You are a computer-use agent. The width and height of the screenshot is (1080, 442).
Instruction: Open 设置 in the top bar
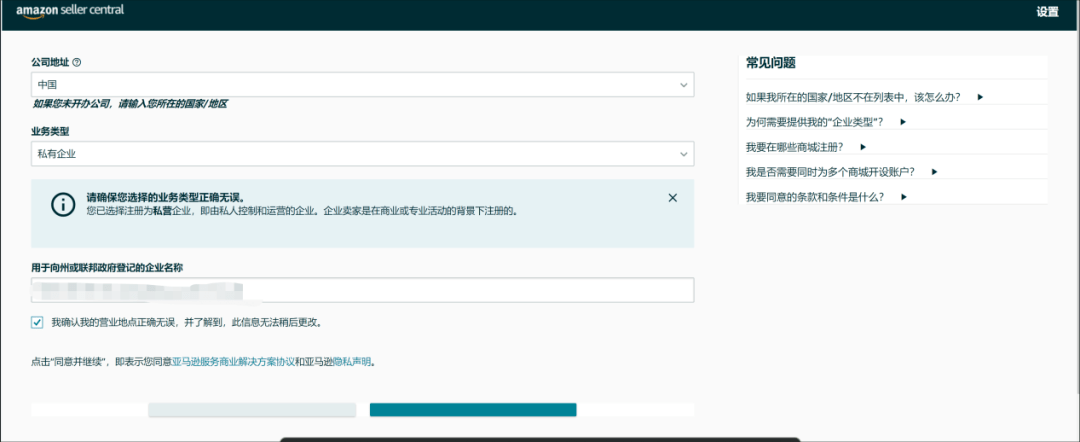pyautogui.click(x=1047, y=12)
